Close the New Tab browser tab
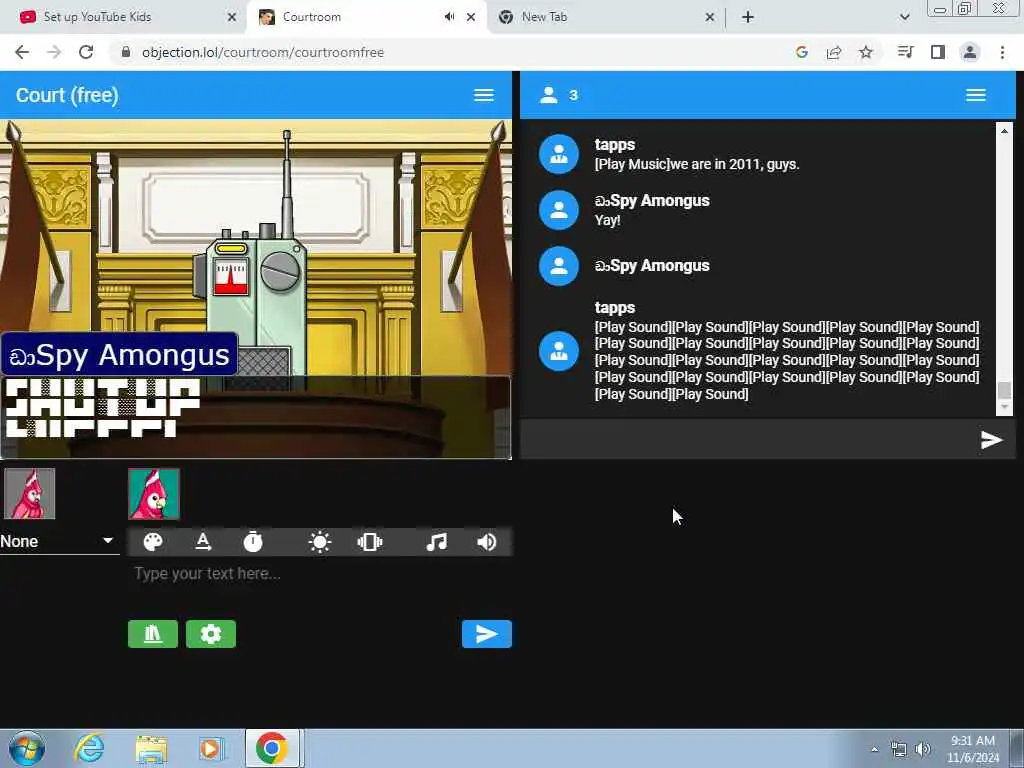 (x=710, y=18)
